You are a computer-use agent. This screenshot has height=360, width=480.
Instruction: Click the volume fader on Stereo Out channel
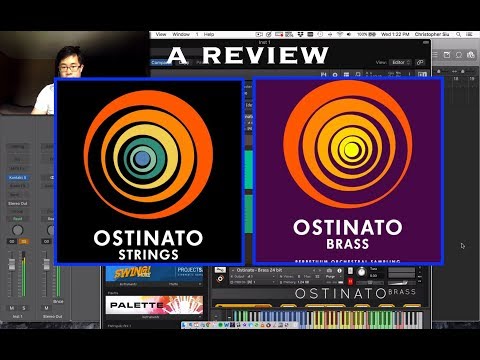click(46, 264)
